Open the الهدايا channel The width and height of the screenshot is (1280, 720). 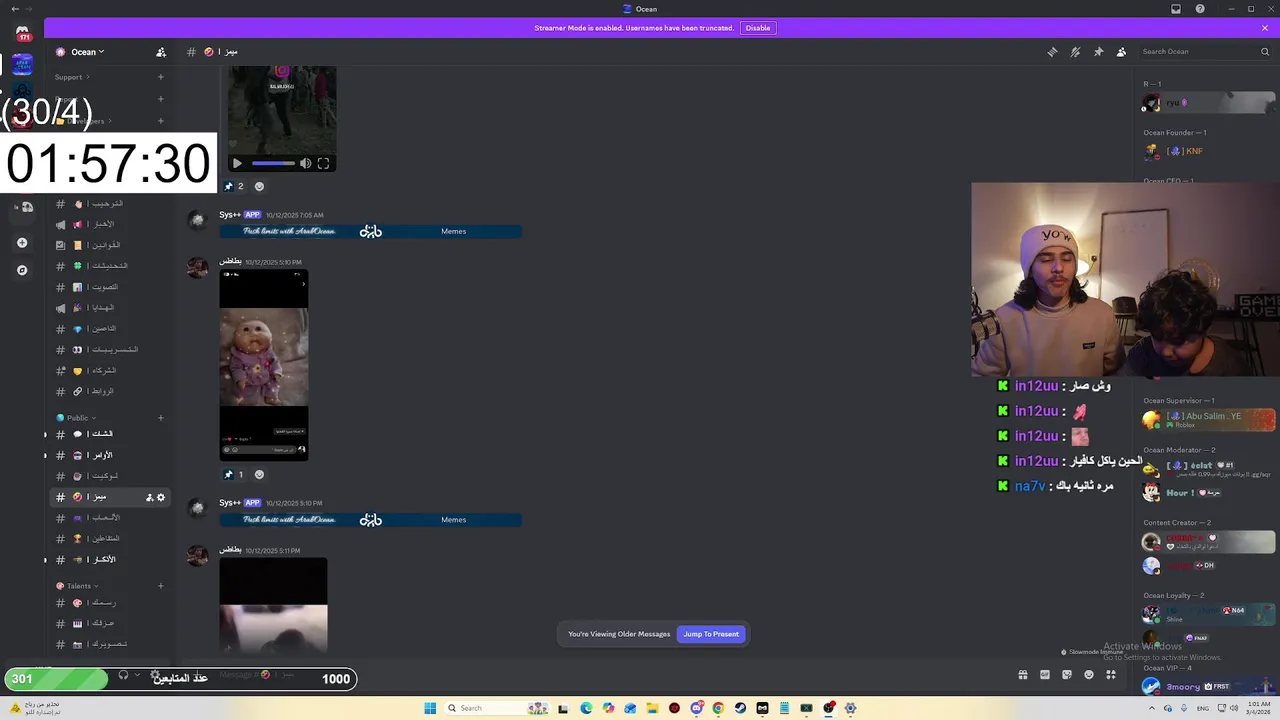pyautogui.click(x=110, y=308)
